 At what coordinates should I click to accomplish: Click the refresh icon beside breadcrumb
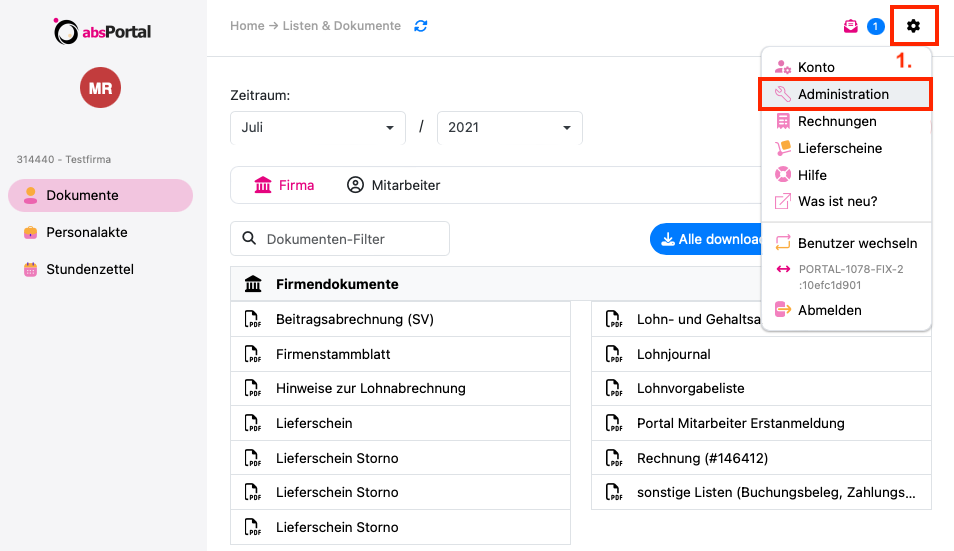click(x=420, y=26)
